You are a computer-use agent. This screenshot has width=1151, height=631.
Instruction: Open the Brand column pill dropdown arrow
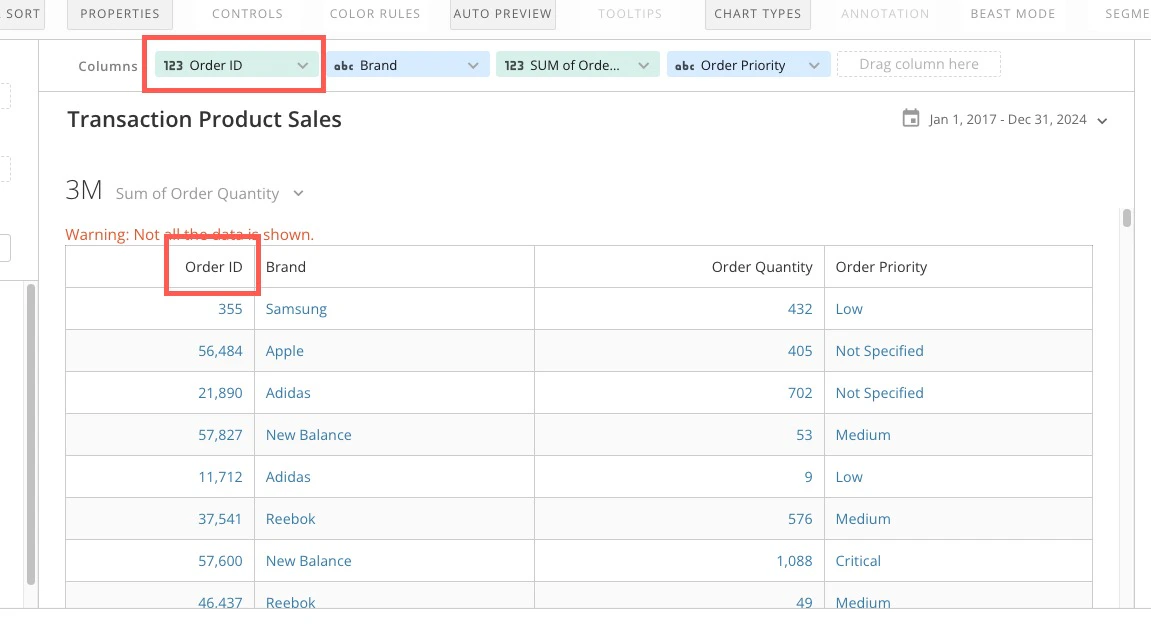click(473, 65)
